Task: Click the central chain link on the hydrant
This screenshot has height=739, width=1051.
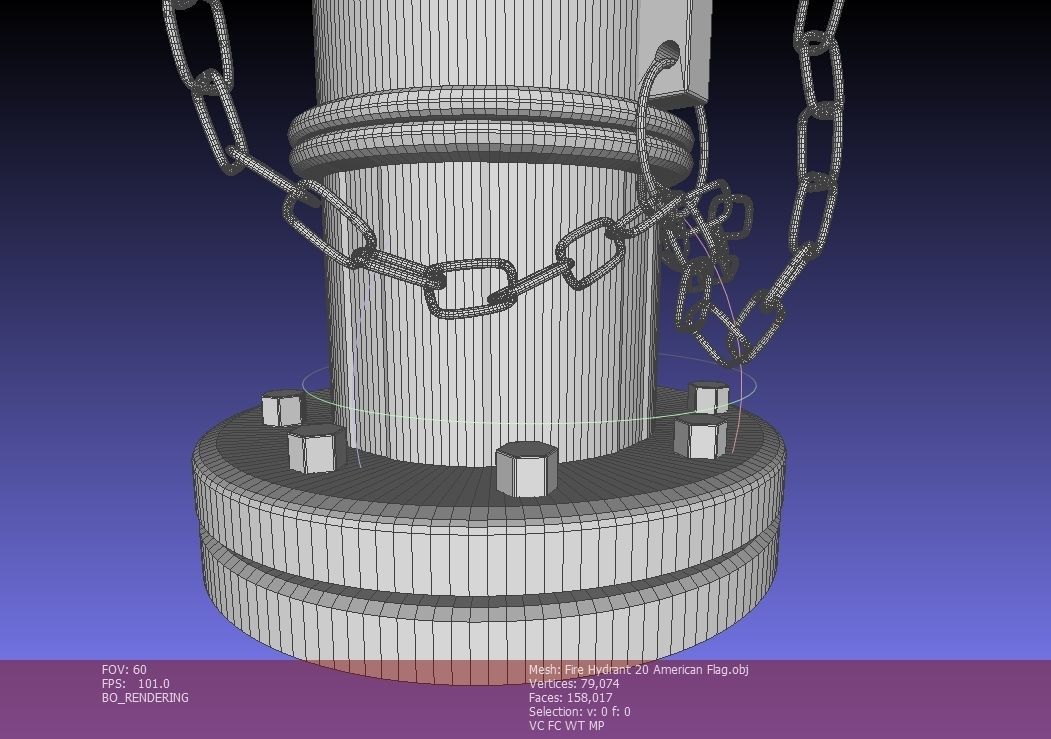Action: [471, 287]
